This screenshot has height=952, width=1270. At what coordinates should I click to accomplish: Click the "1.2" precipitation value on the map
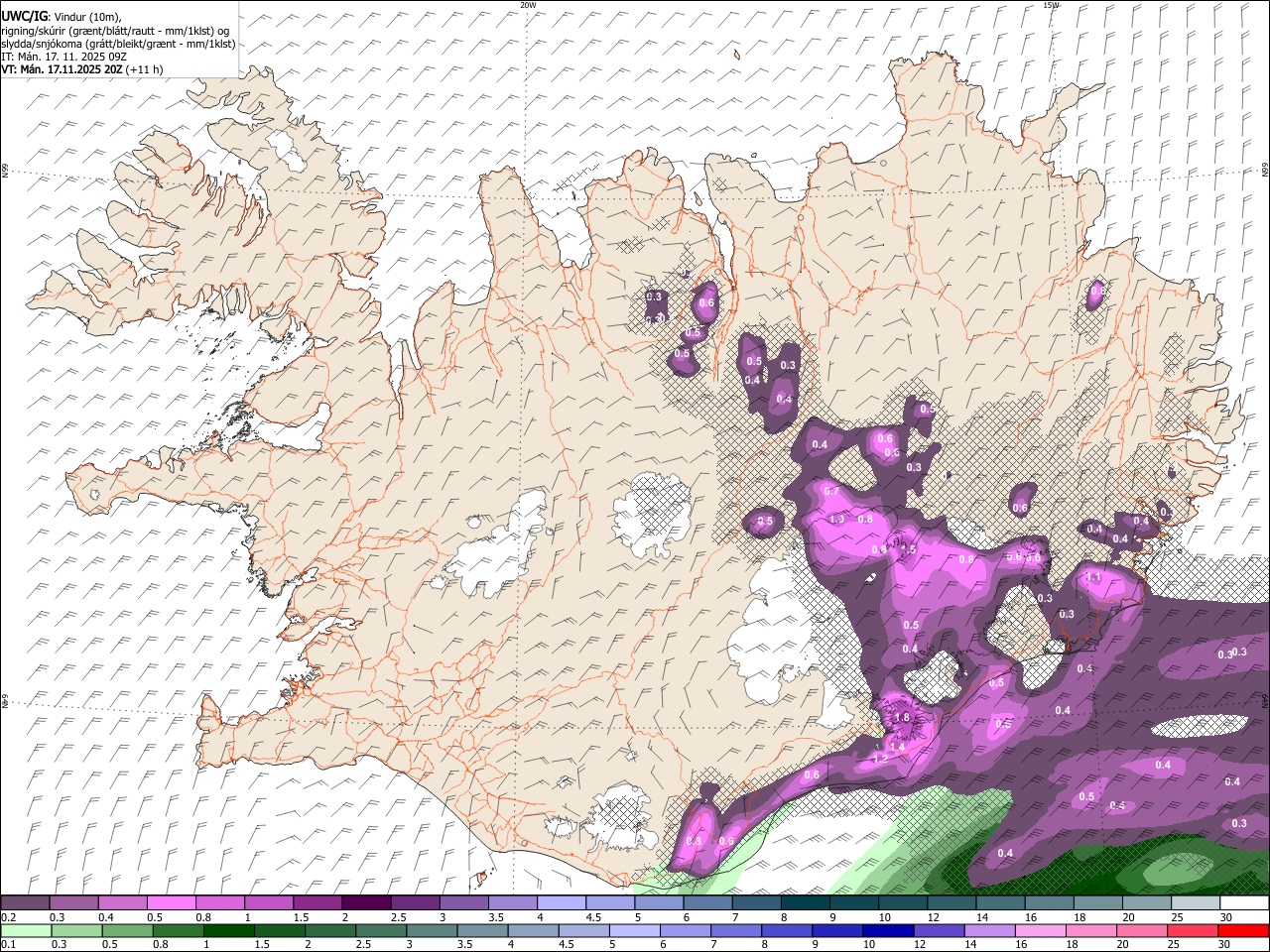point(880,759)
